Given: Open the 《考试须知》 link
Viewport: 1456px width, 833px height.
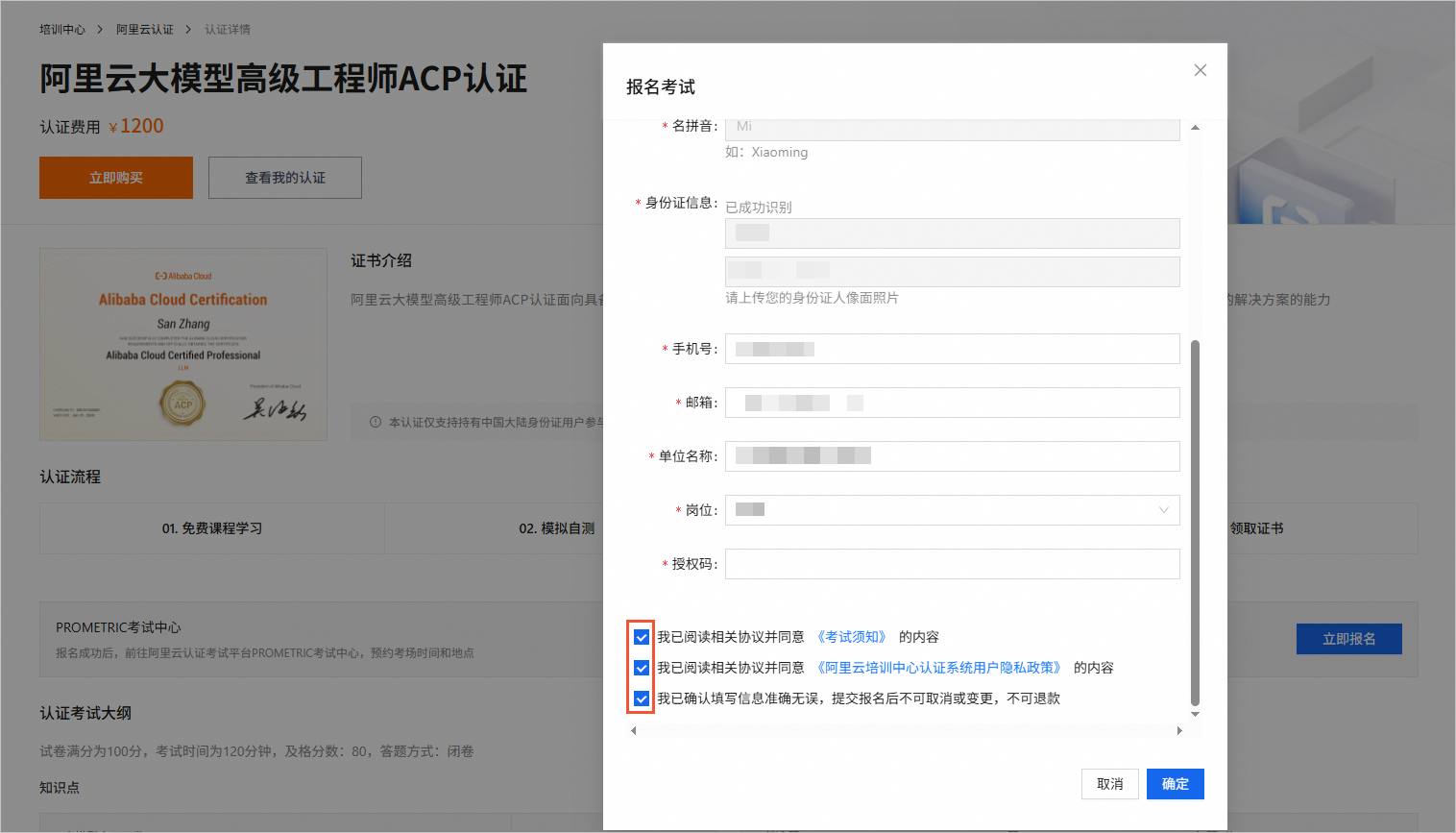Looking at the screenshot, I should point(852,637).
